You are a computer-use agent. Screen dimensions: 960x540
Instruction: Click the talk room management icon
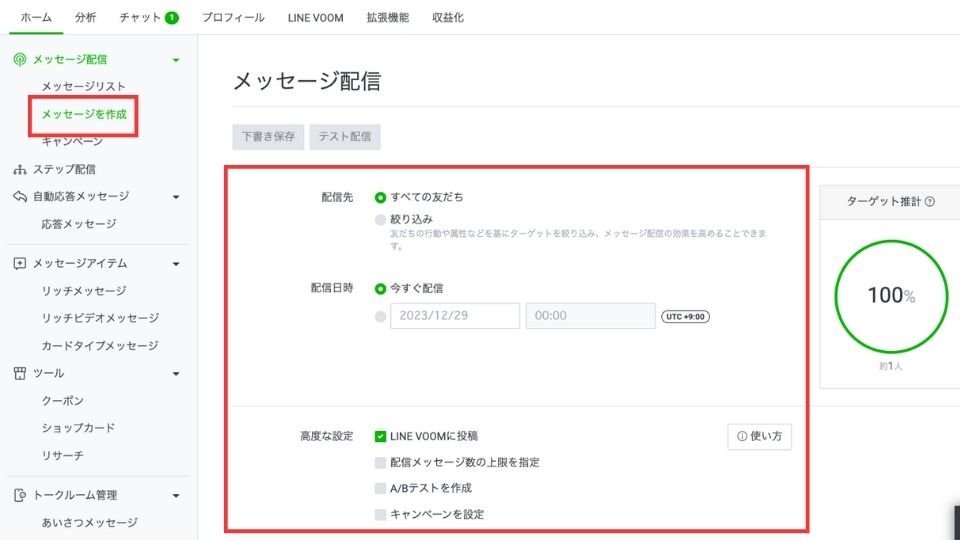[20, 495]
